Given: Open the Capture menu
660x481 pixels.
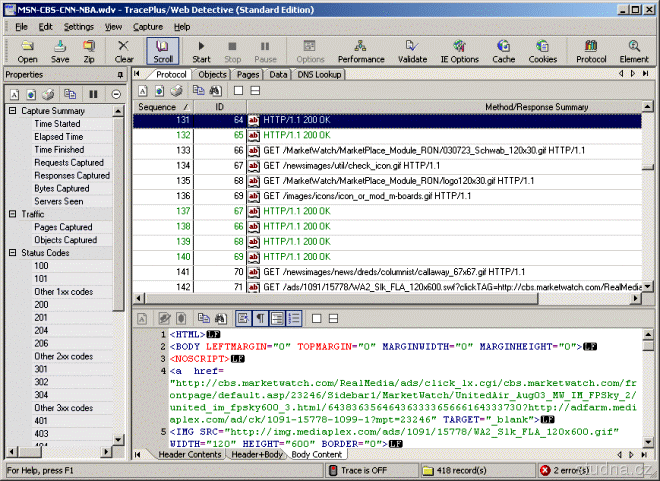Looking at the screenshot, I should click(148, 26).
